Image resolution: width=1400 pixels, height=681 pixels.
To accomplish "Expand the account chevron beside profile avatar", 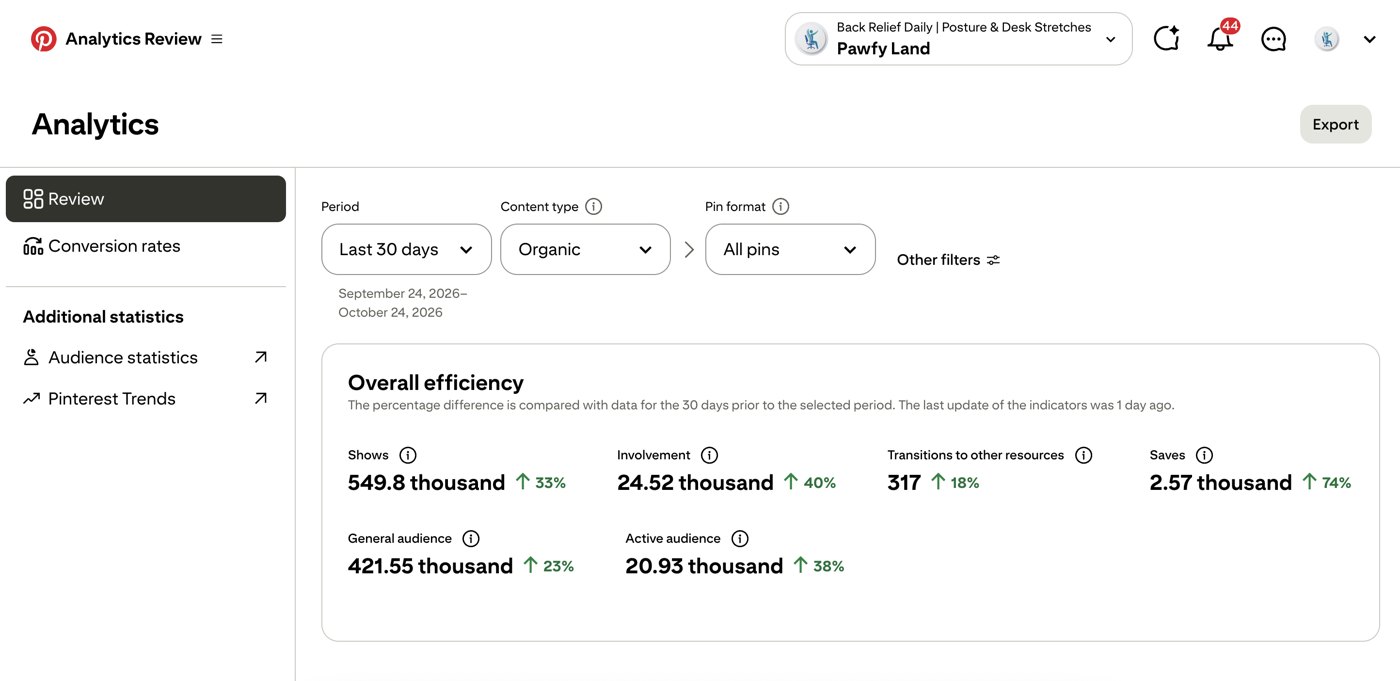I will point(1370,39).
